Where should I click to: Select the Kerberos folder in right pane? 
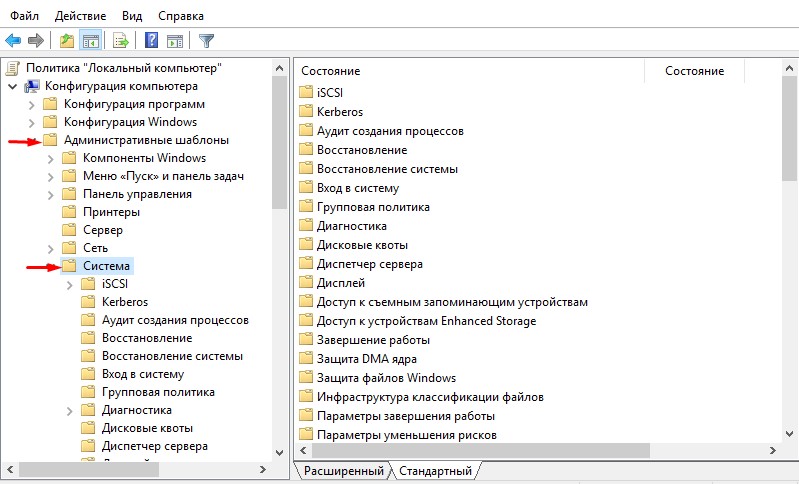coord(340,112)
